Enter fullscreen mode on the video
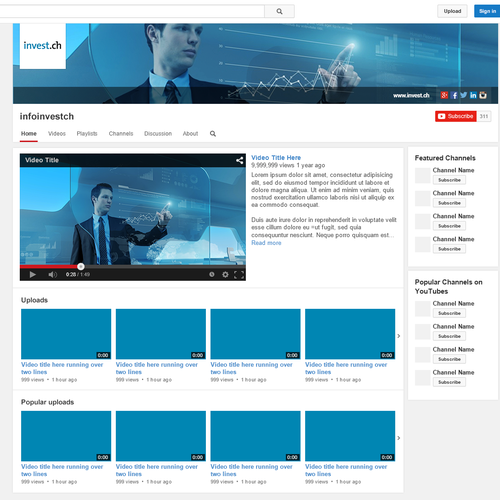The image size is (500, 500). 239,274
